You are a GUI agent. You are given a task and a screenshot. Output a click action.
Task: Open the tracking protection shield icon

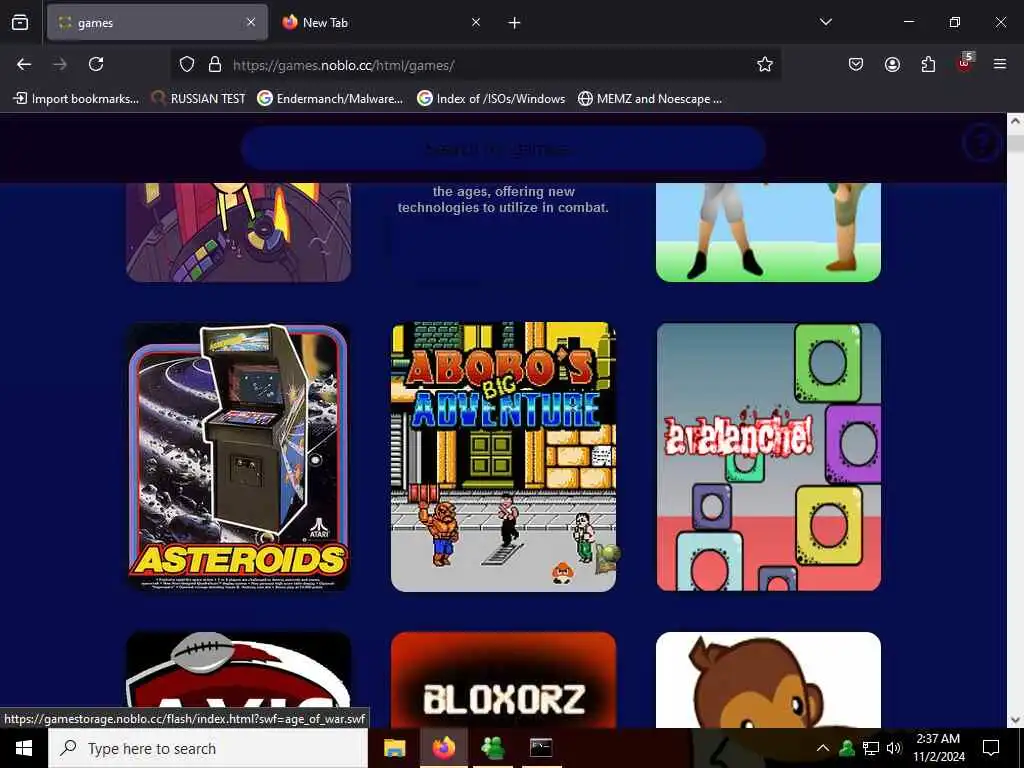187,65
